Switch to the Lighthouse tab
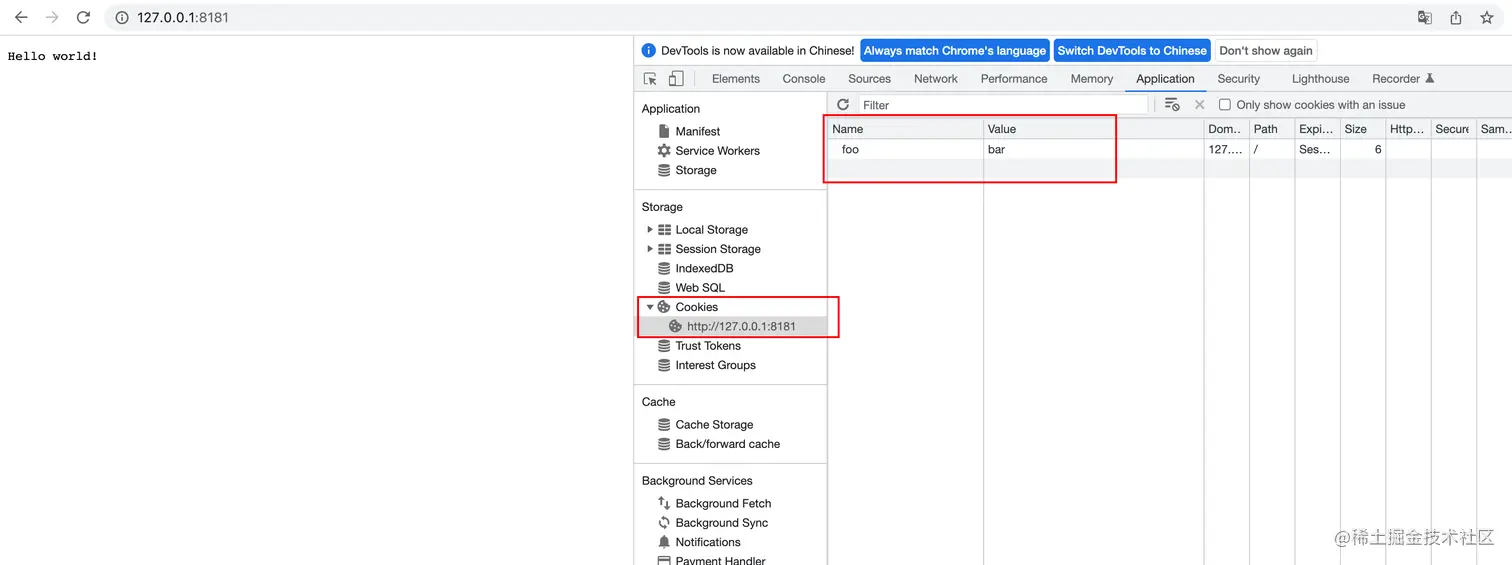 [1320, 79]
